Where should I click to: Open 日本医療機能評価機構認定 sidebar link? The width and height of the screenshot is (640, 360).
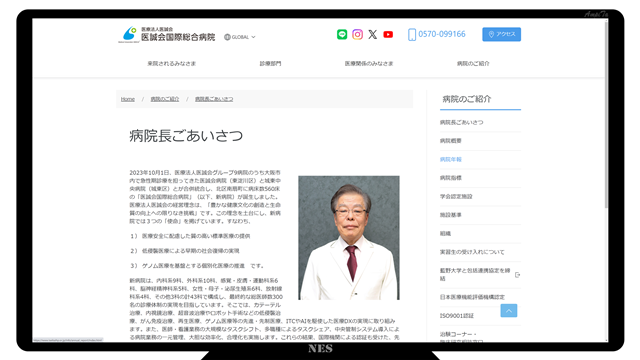472,297
